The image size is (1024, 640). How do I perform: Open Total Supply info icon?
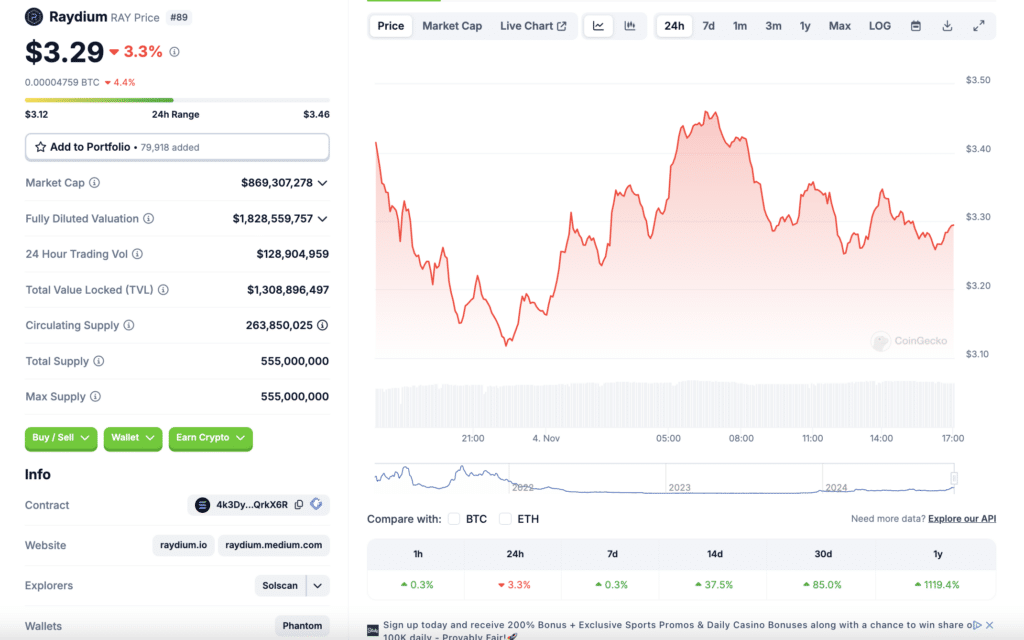[99, 361]
